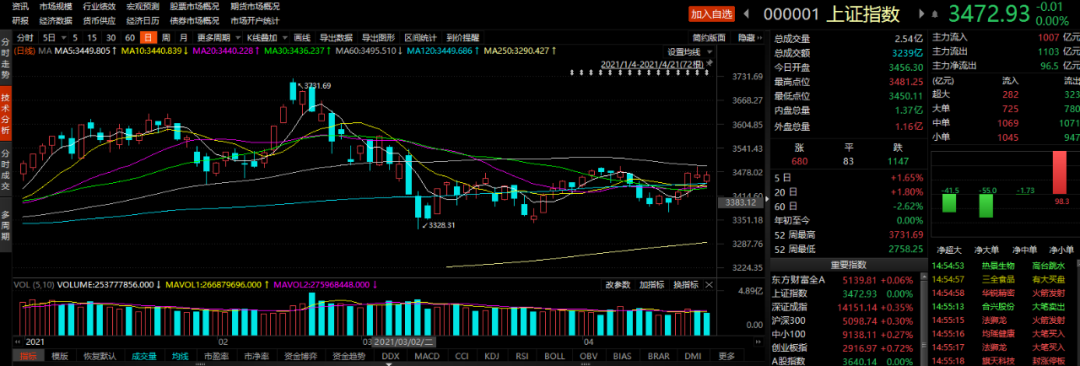Click 加指标 in the VOL panel
The image size is (1080, 366).
[x=651, y=284]
